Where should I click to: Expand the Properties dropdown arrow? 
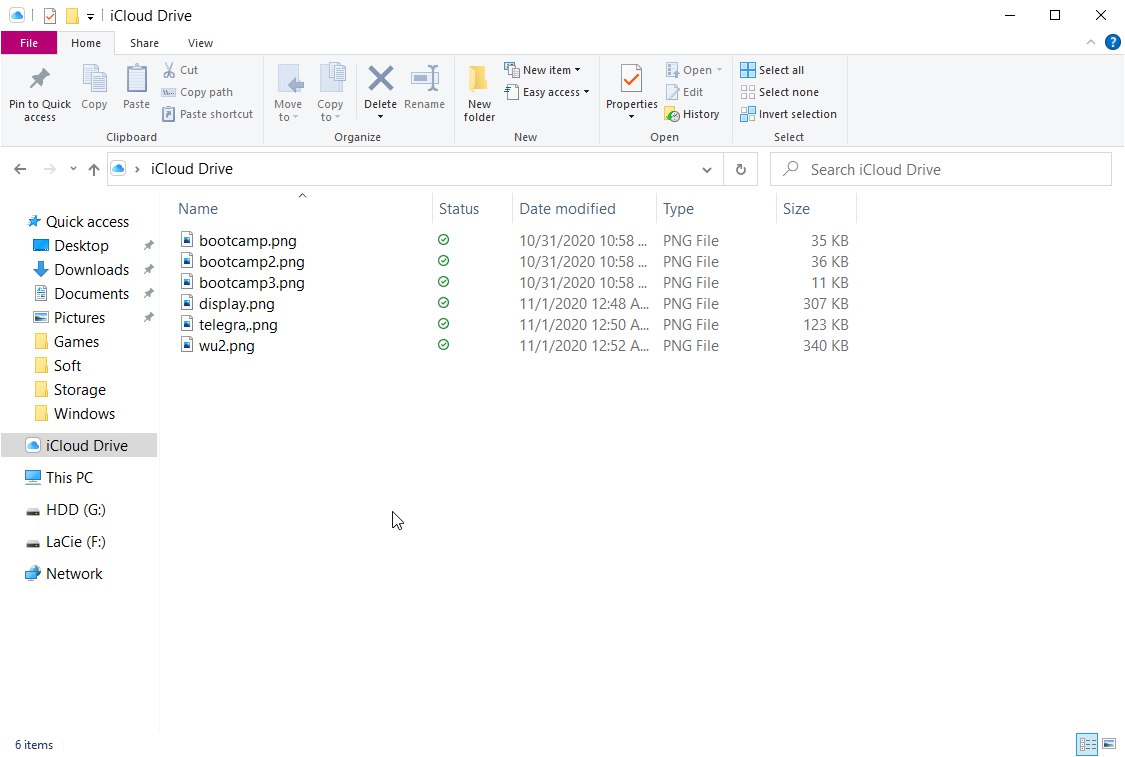pyautogui.click(x=631, y=117)
